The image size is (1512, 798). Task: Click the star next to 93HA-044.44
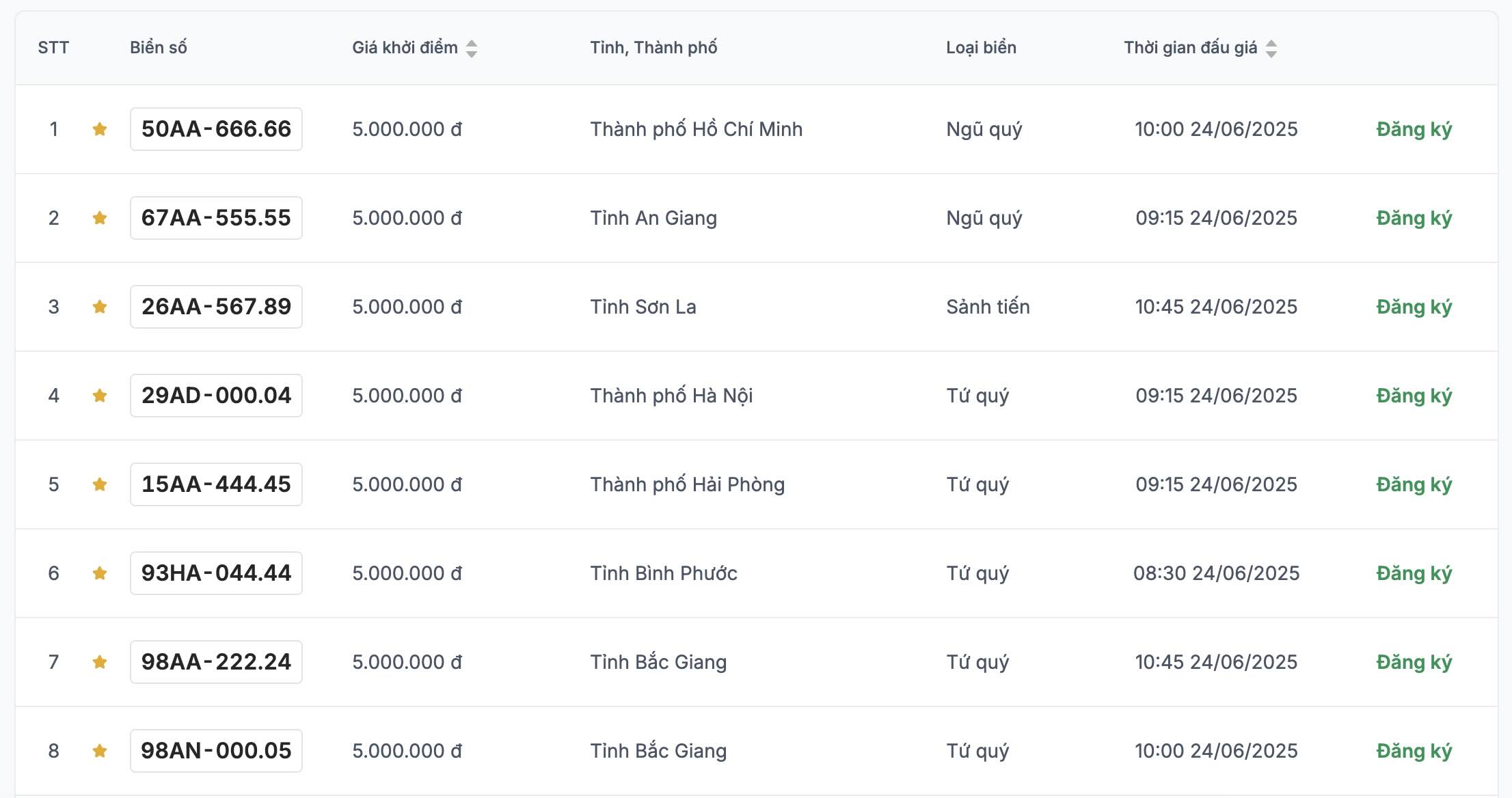[100, 573]
